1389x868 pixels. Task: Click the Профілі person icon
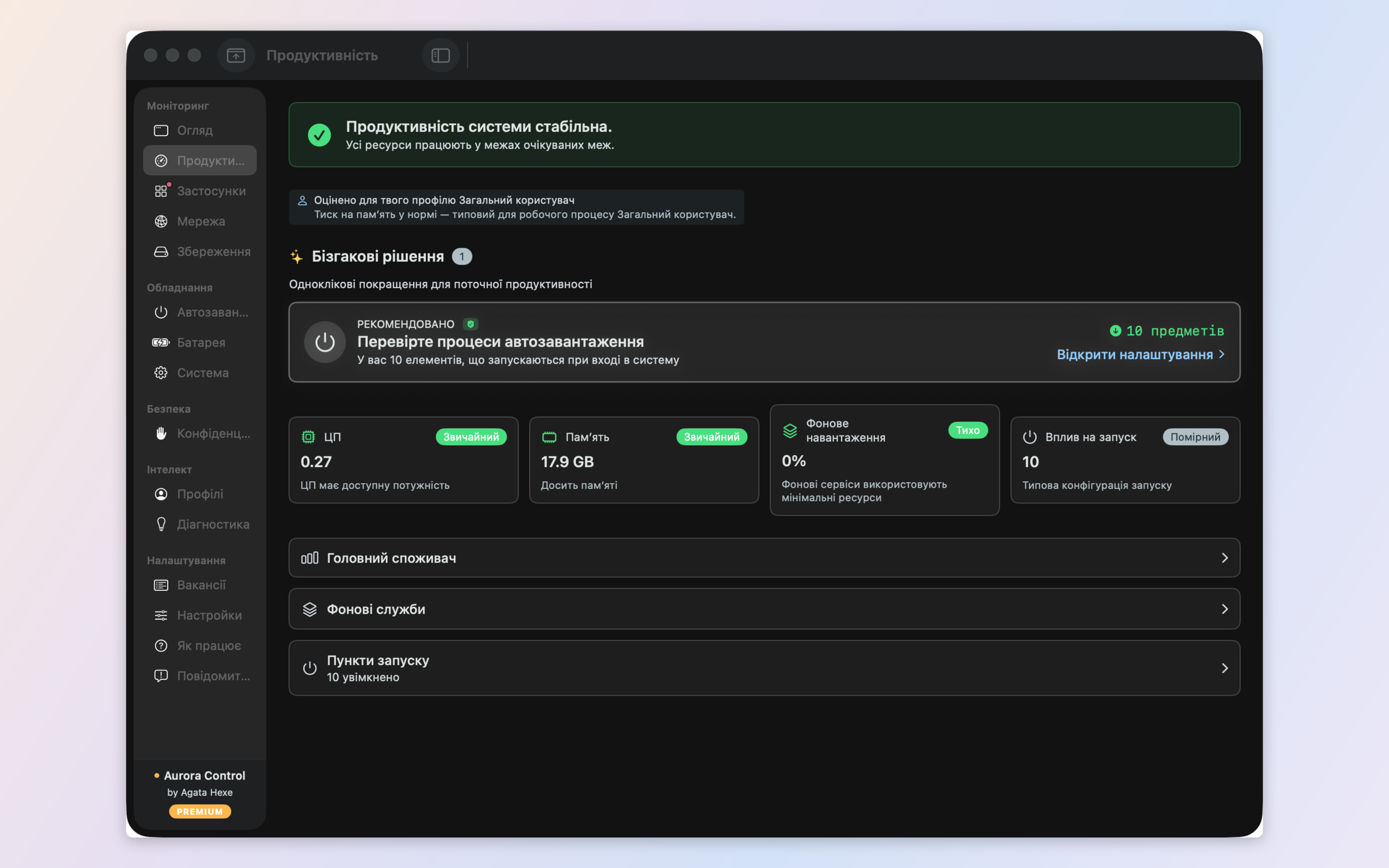(161, 494)
